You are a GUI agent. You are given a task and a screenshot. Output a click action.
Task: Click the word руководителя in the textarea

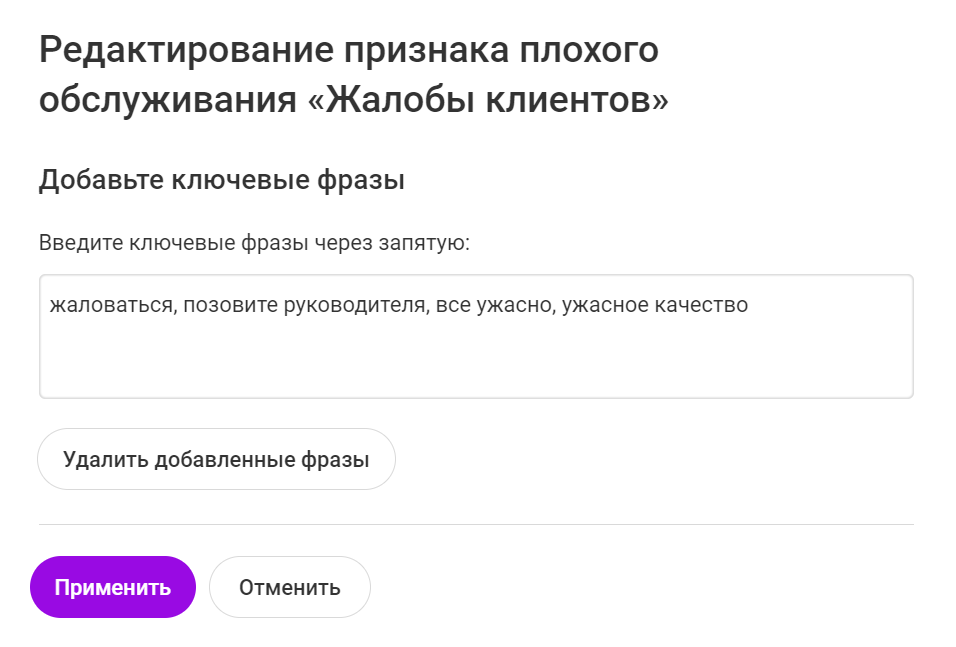350,305
